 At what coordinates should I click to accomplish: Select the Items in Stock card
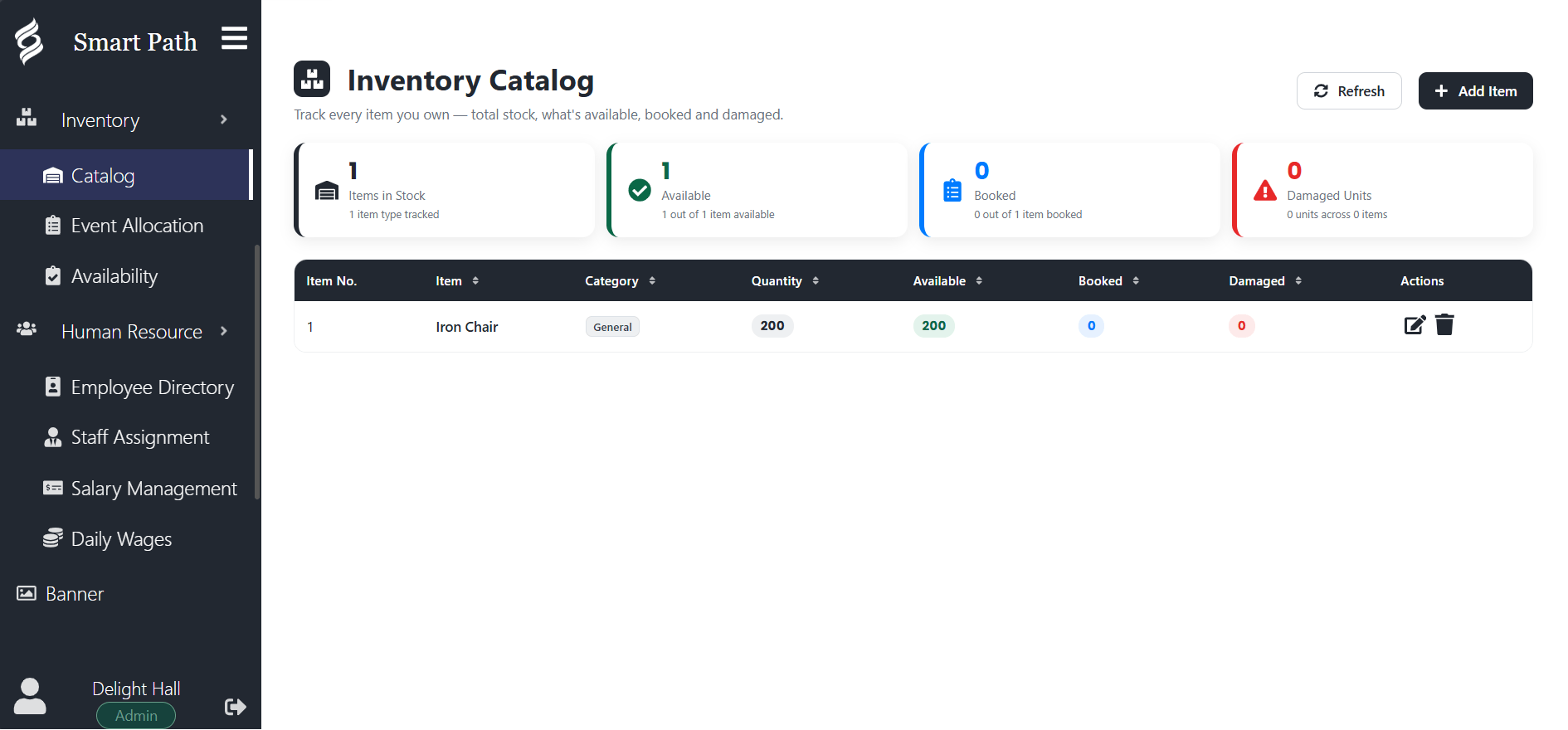point(445,190)
